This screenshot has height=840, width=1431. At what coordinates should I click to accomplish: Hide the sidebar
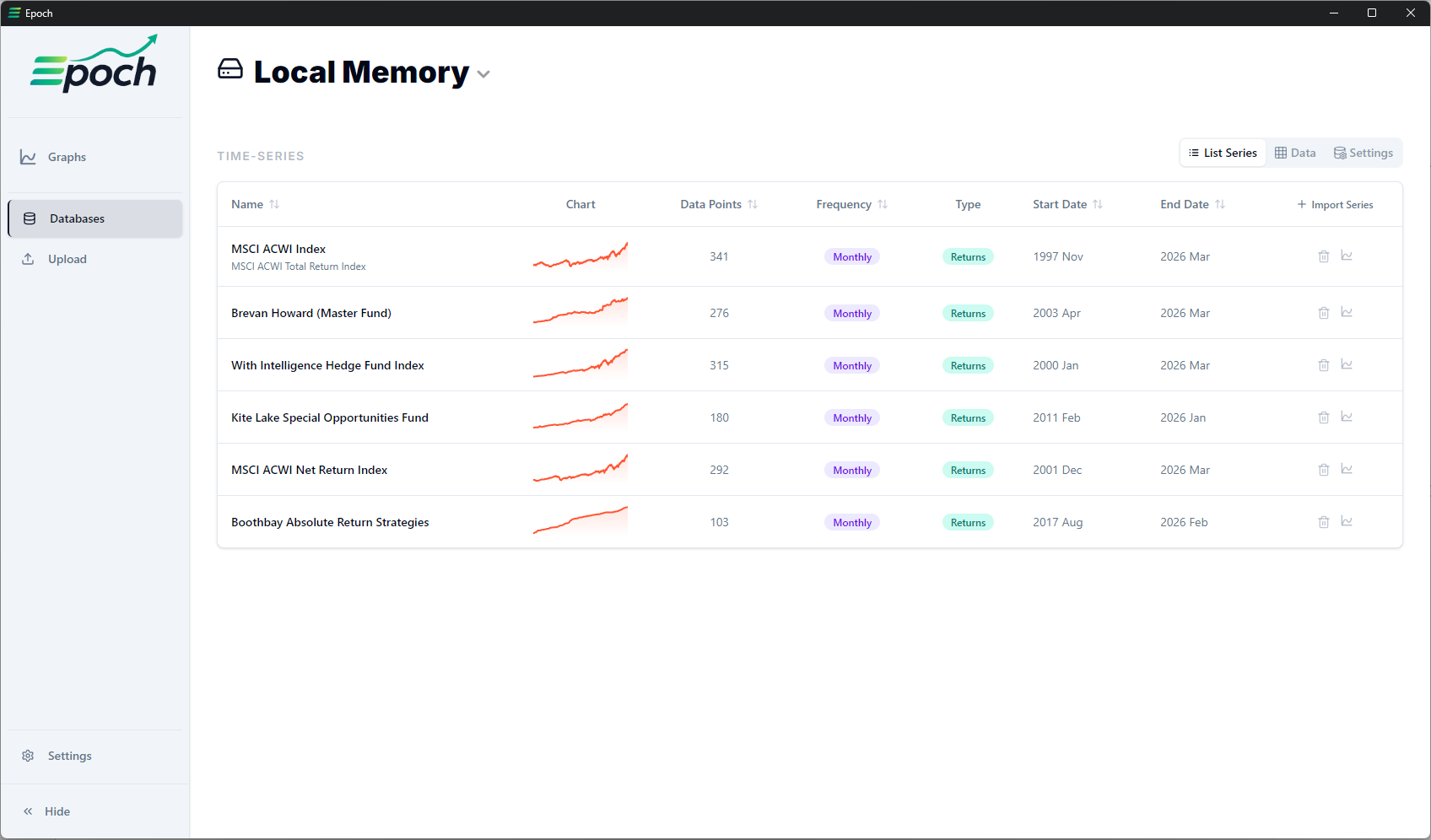(47, 811)
